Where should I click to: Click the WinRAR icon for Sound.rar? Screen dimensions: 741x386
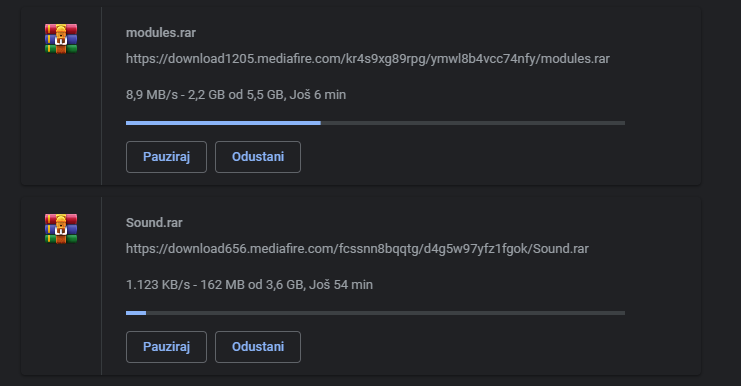tap(61, 229)
